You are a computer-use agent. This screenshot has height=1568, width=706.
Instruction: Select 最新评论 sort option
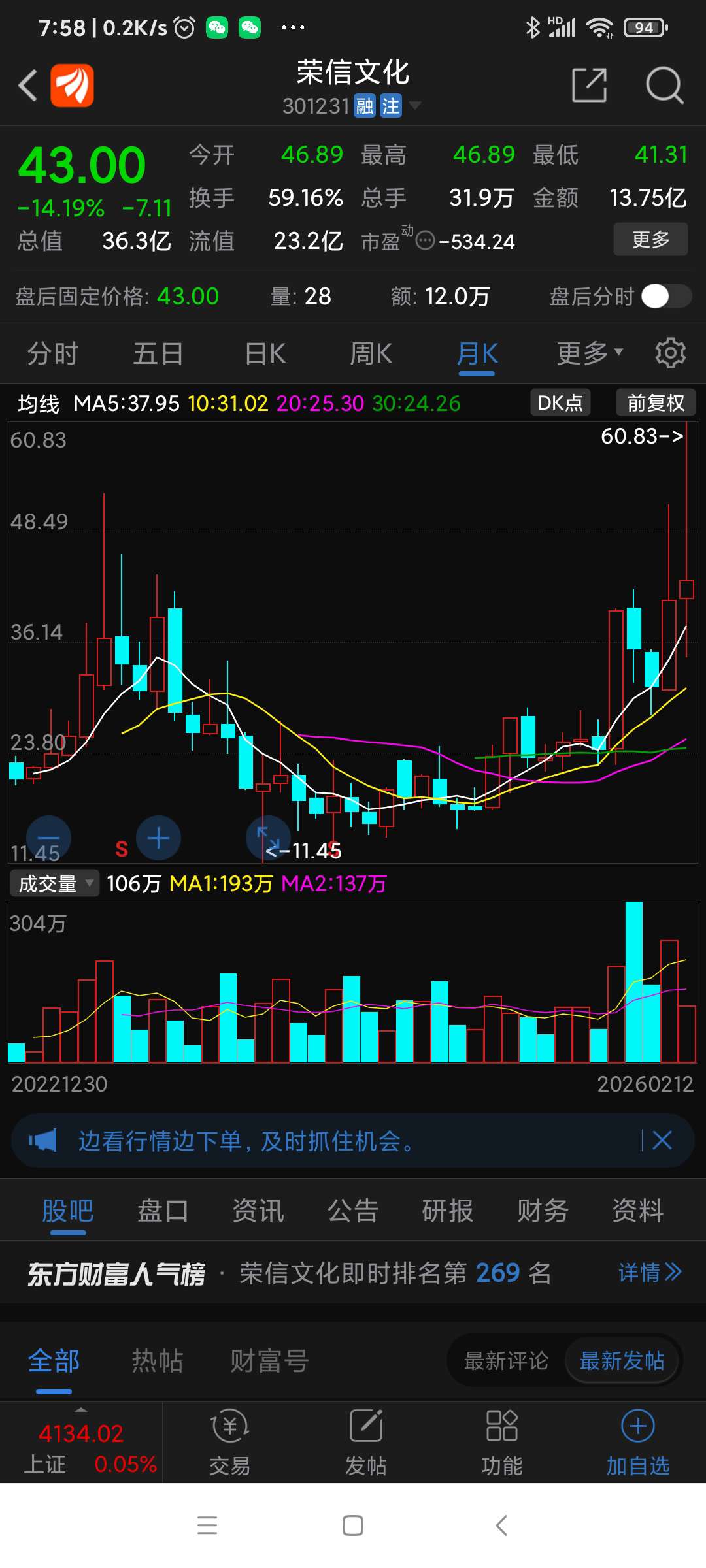click(506, 1361)
